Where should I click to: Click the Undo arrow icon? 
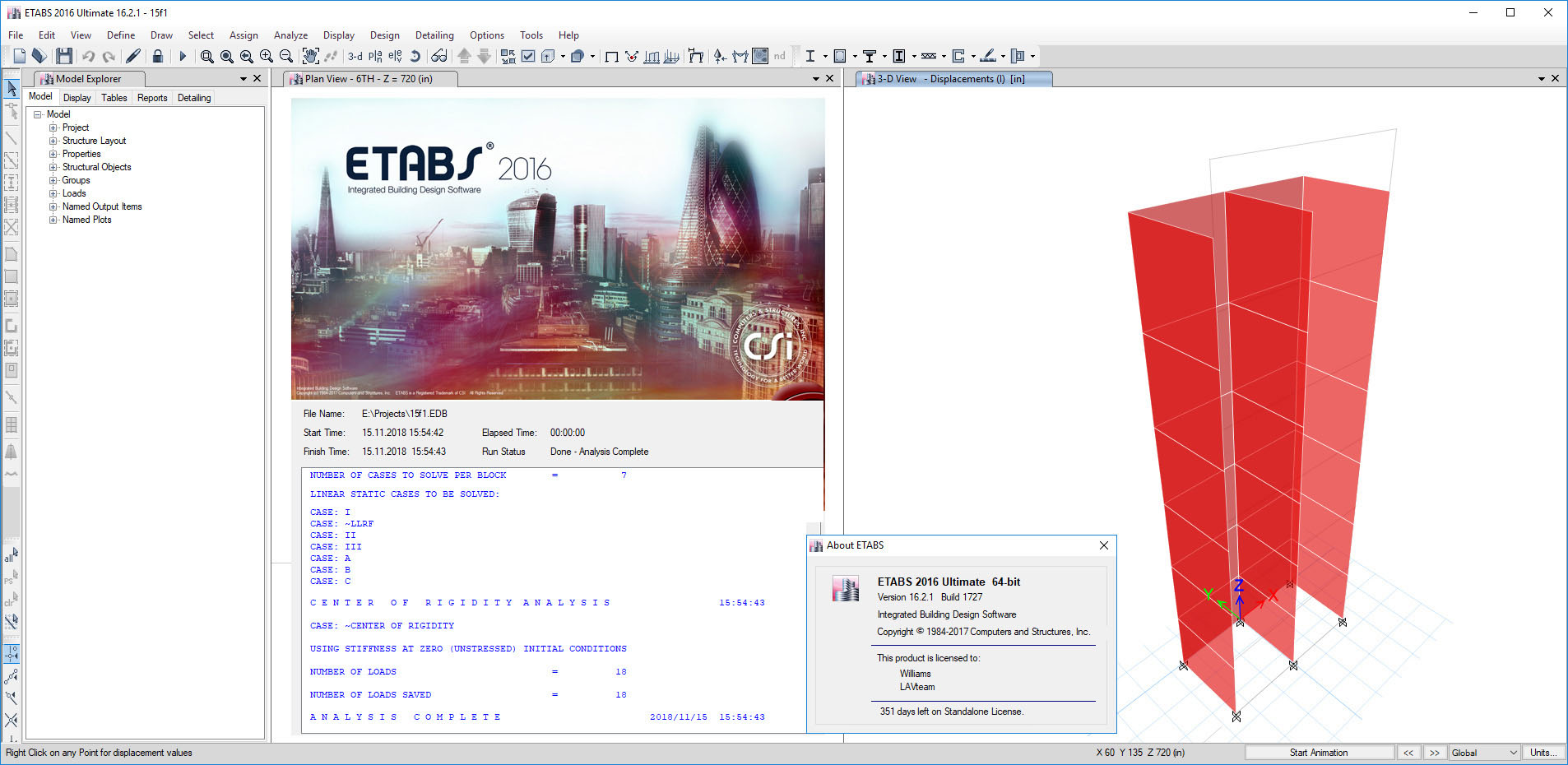pyautogui.click(x=89, y=56)
